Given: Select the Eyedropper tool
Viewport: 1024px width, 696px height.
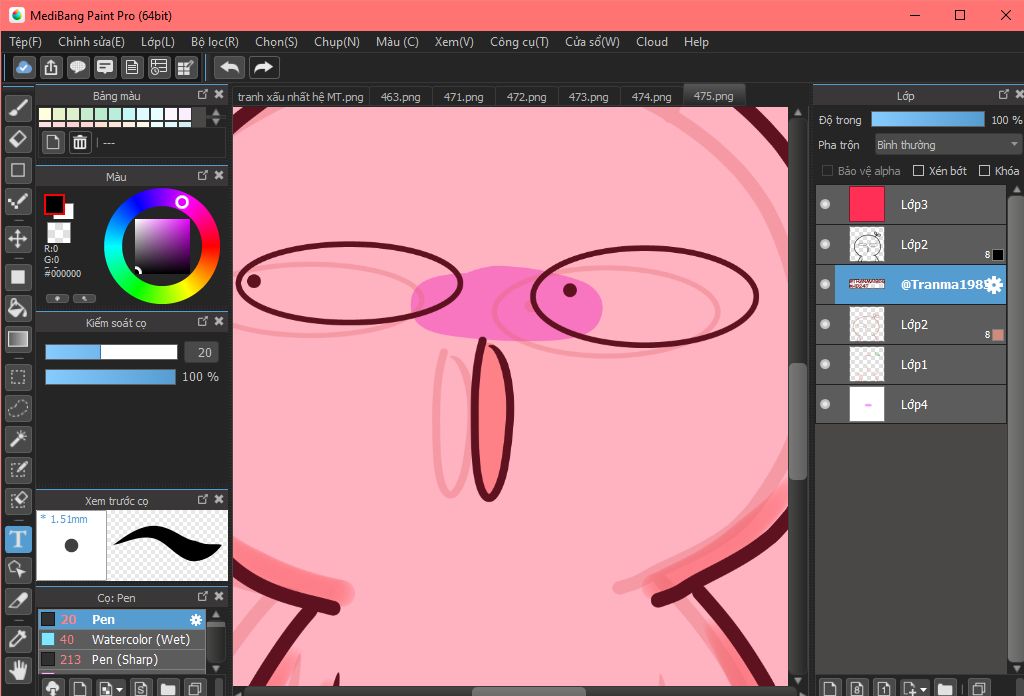Looking at the screenshot, I should click(x=18, y=639).
